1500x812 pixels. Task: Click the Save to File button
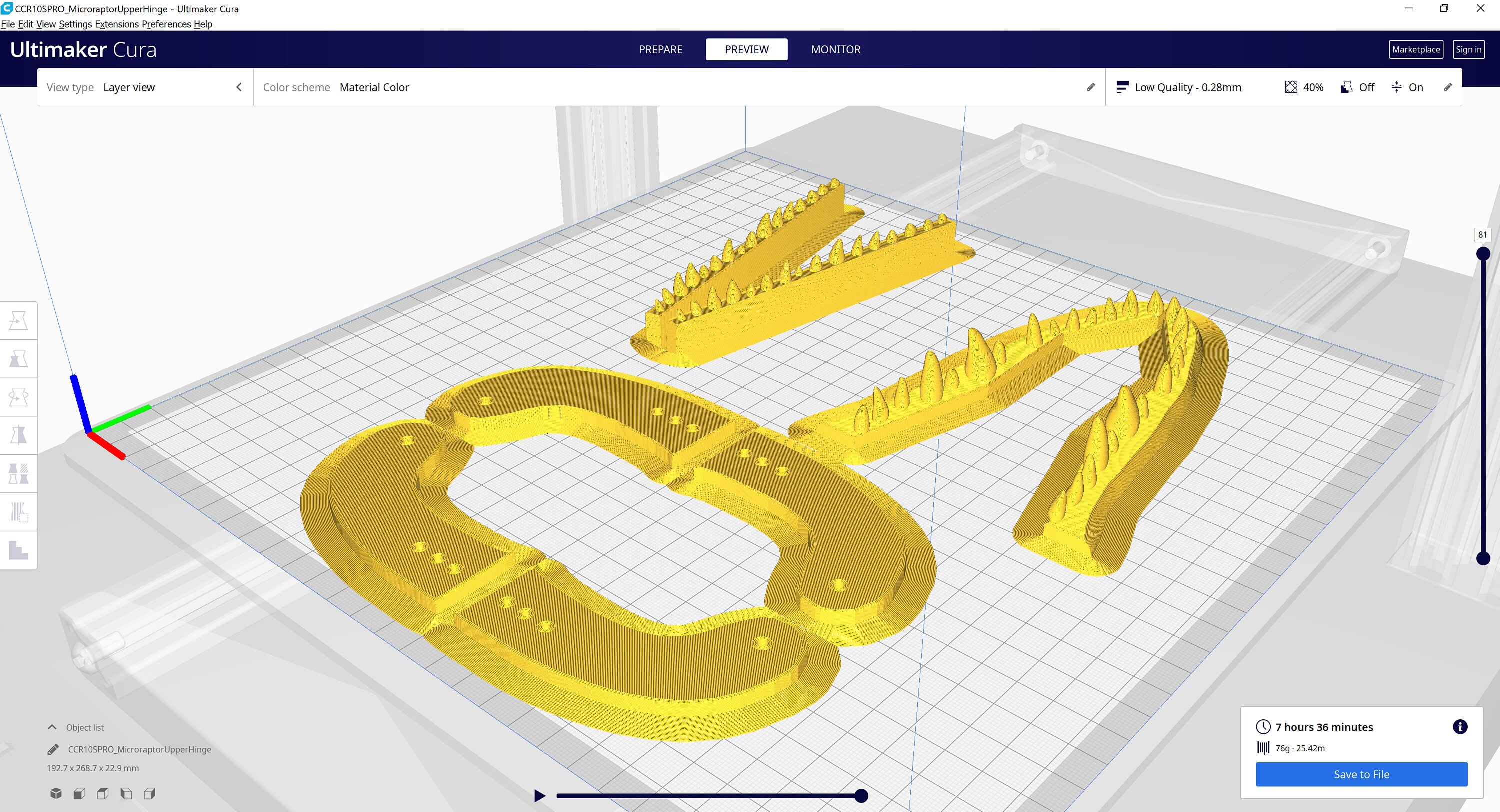click(x=1361, y=774)
